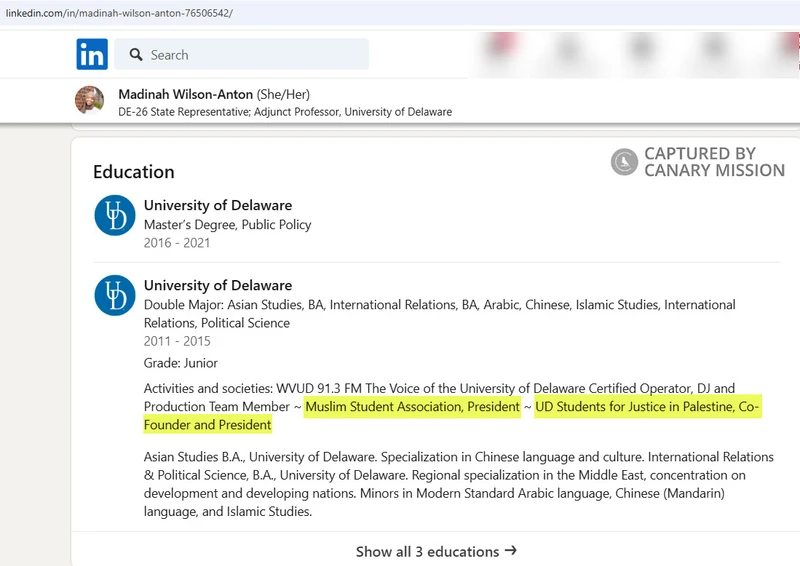Open Madinah Wilson-Anton's profile photo thumbnail
The width and height of the screenshot is (800, 566).
89,100
